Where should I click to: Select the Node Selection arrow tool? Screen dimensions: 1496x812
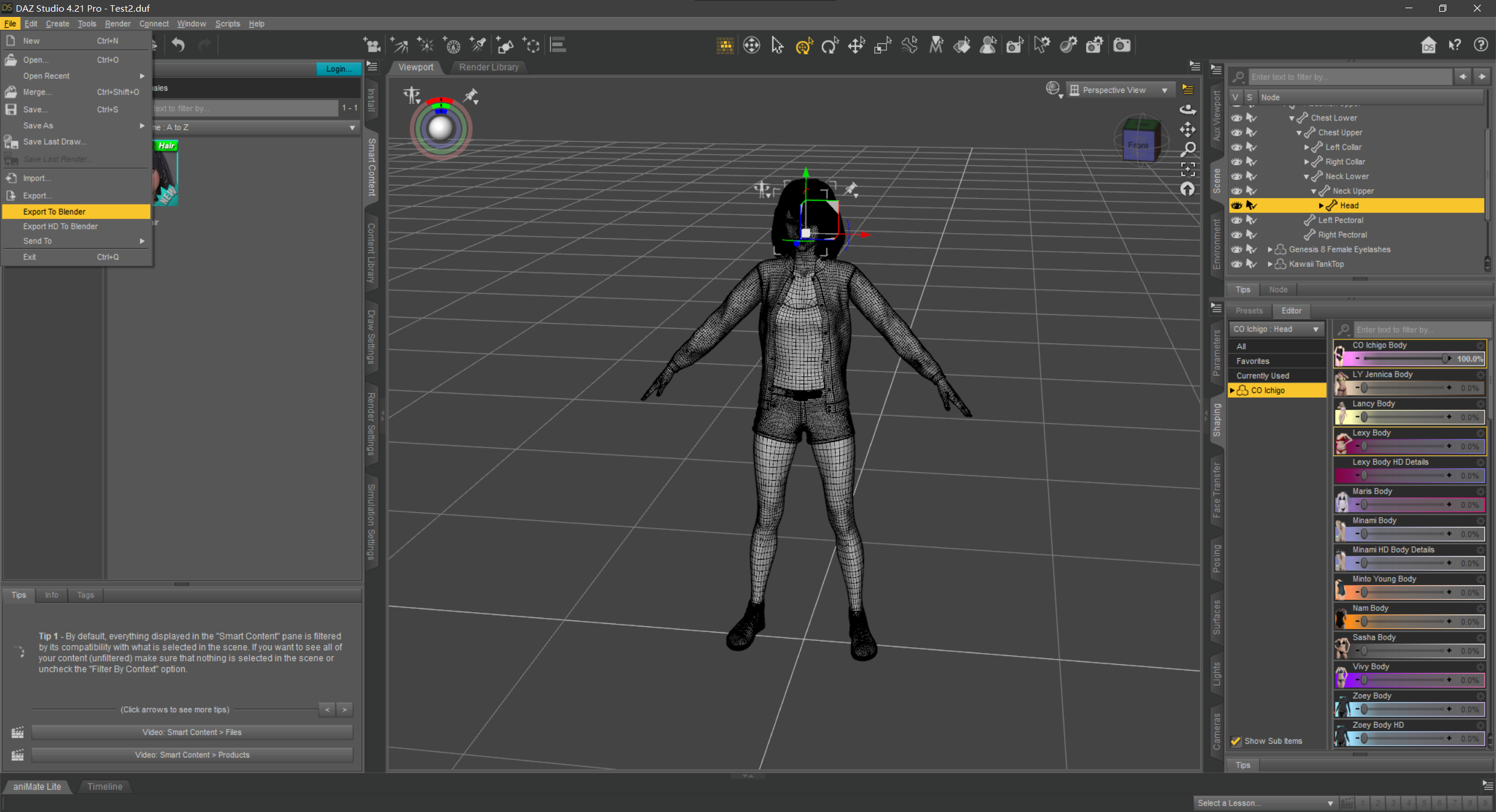[777, 46]
